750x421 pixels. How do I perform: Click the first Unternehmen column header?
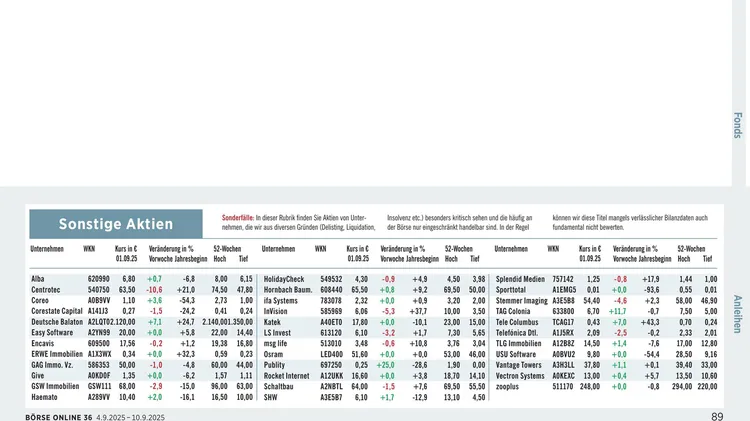(47, 249)
